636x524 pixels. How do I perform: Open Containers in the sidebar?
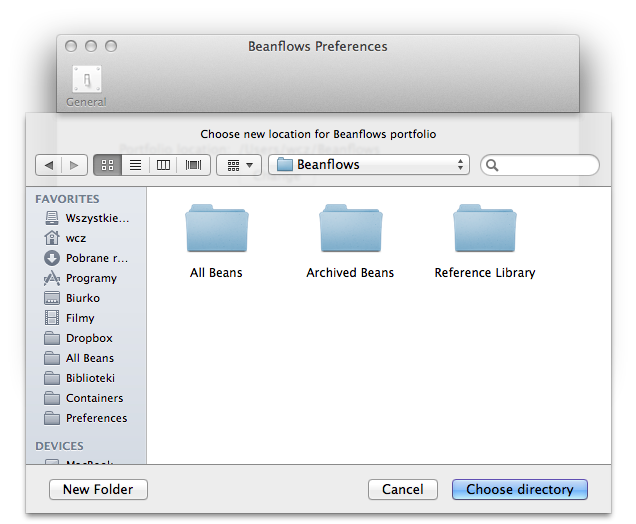pos(86,398)
